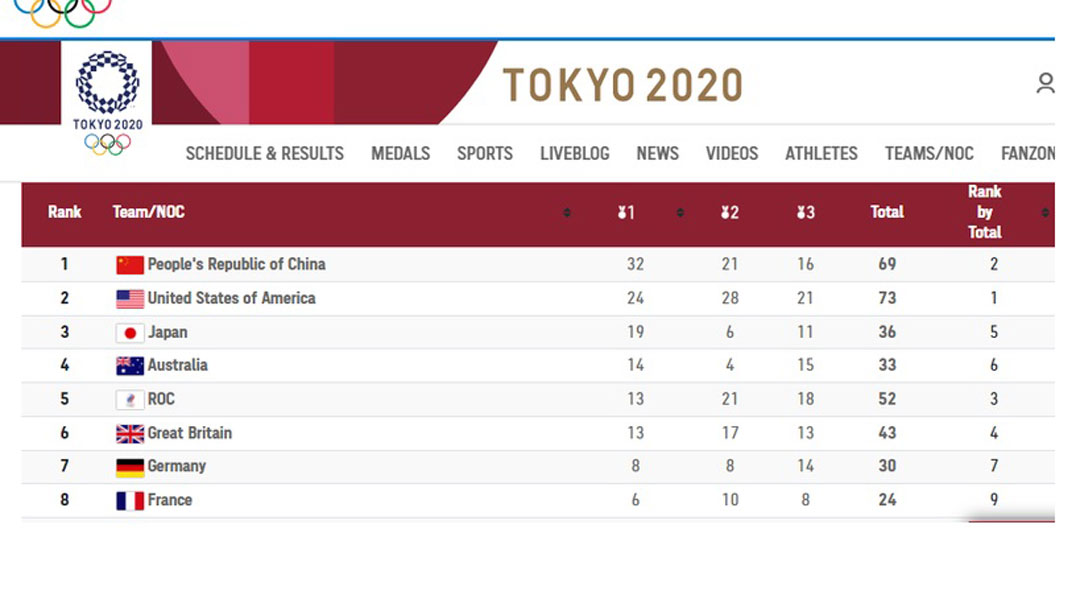Viewport: 1080px width, 607px height.
Task: Click the Olympic rings logo at top
Action: coord(63,12)
